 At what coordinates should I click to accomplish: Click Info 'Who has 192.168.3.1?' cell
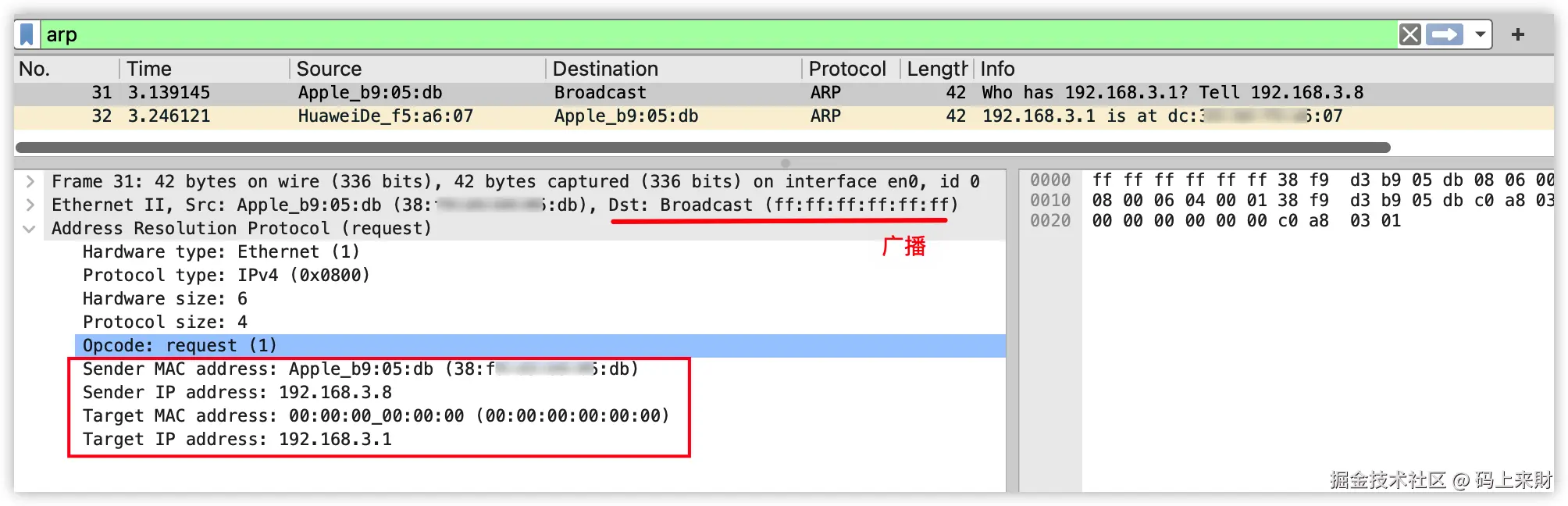point(1172,93)
